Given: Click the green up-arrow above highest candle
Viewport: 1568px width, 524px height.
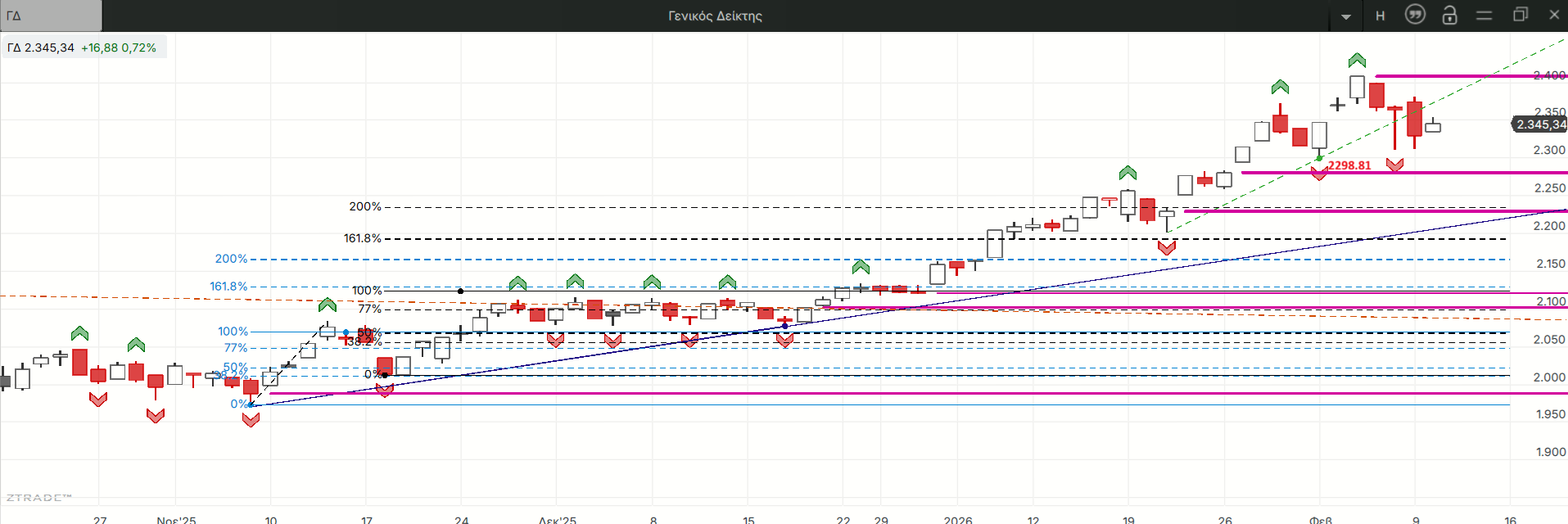Looking at the screenshot, I should pyautogui.click(x=1357, y=61).
